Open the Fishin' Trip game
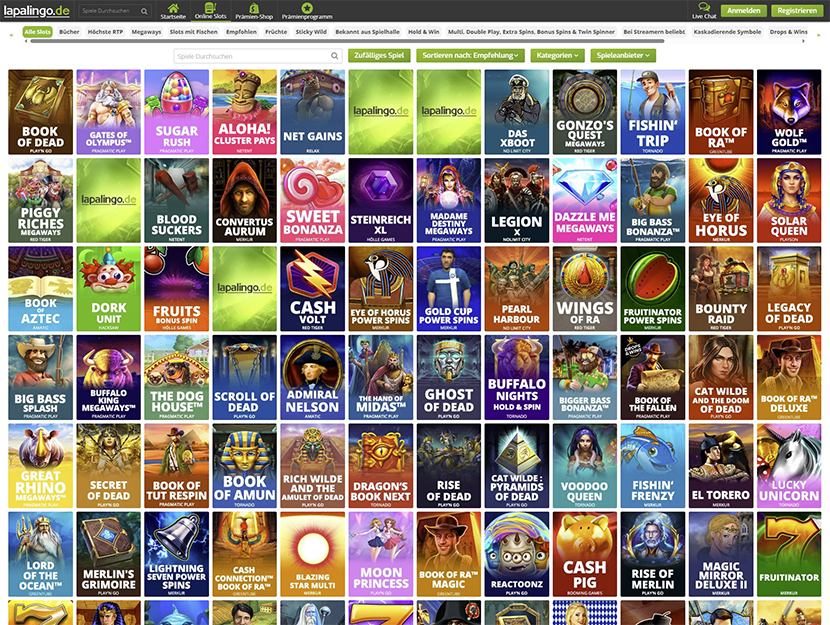 pyautogui.click(x=653, y=112)
